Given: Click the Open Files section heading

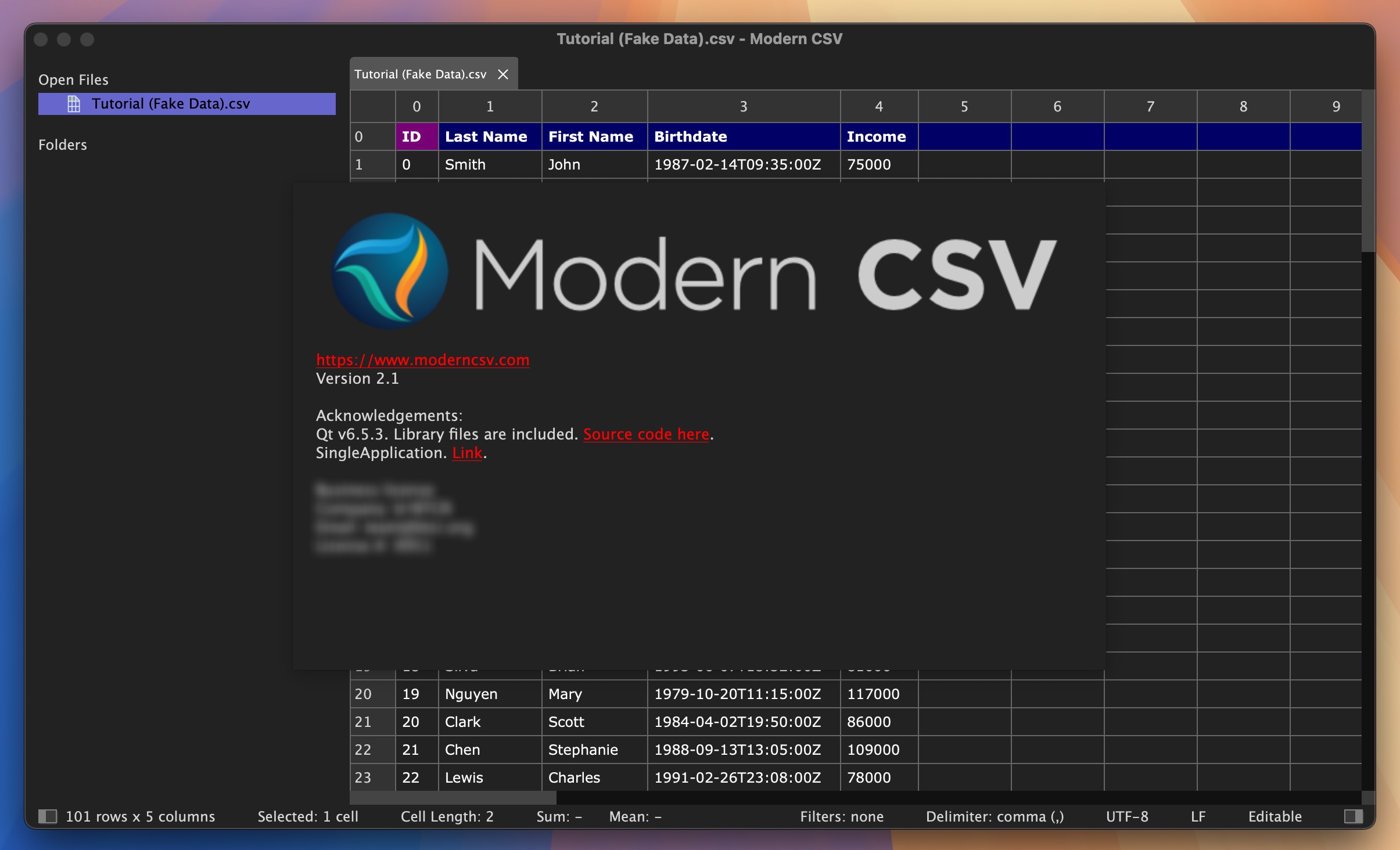Looking at the screenshot, I should [73, 80].
